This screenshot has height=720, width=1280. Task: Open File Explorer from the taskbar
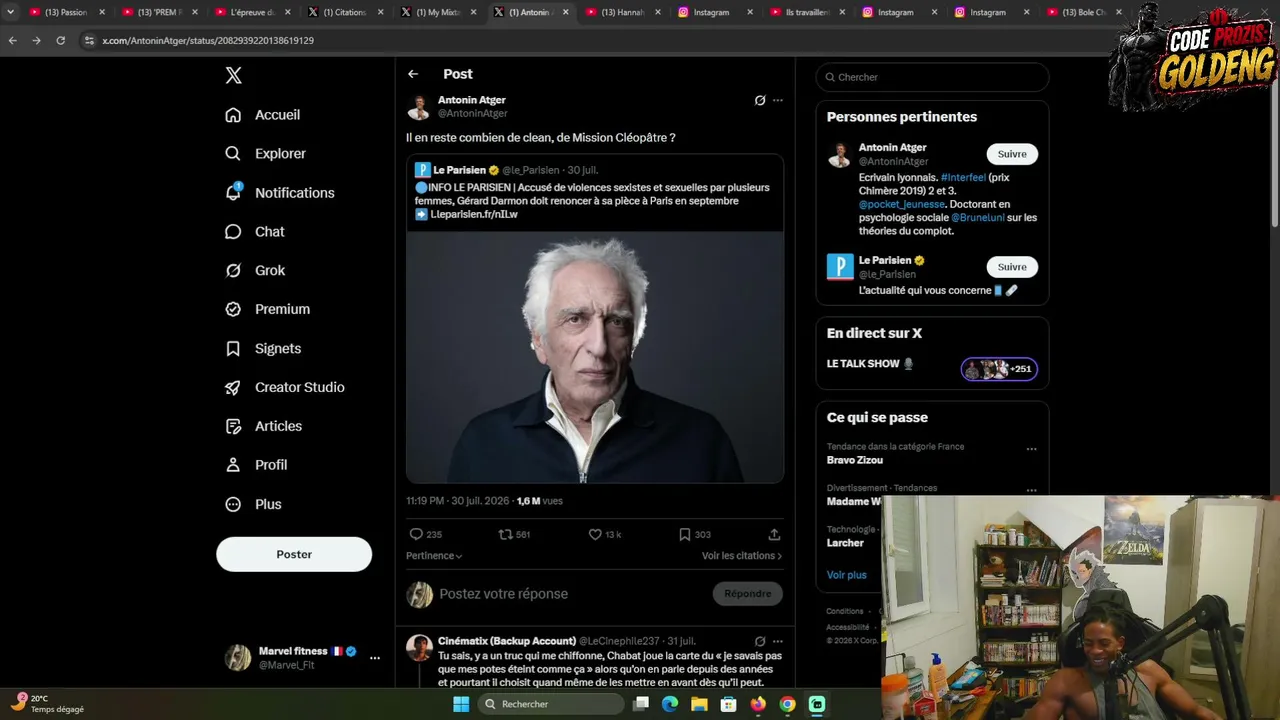[x=699, y=704]
